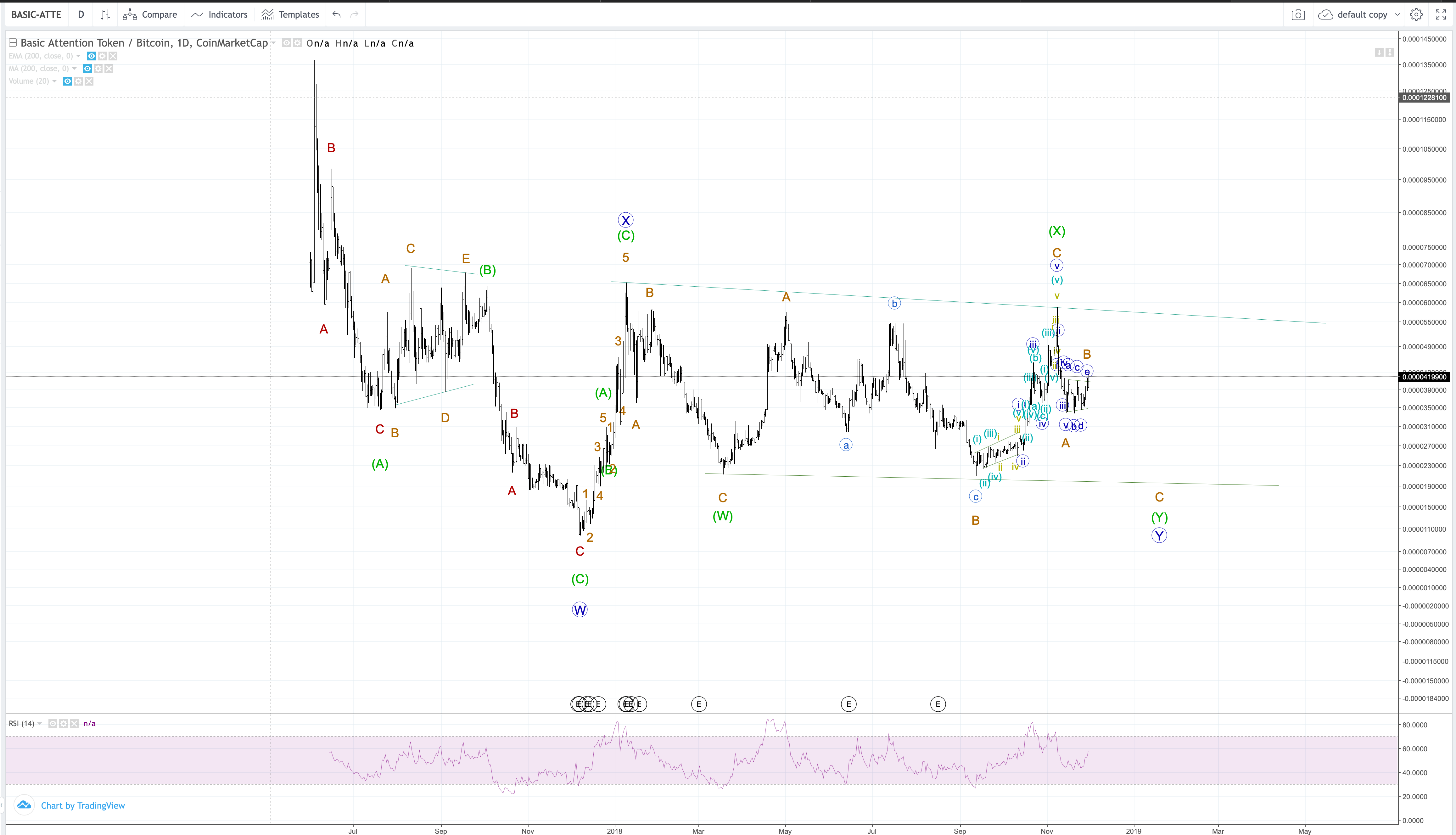The height and width of the screenshot is (835, 1456).
Task: Toggle EMA 200 visibility eye
Action: click(91, 56)
